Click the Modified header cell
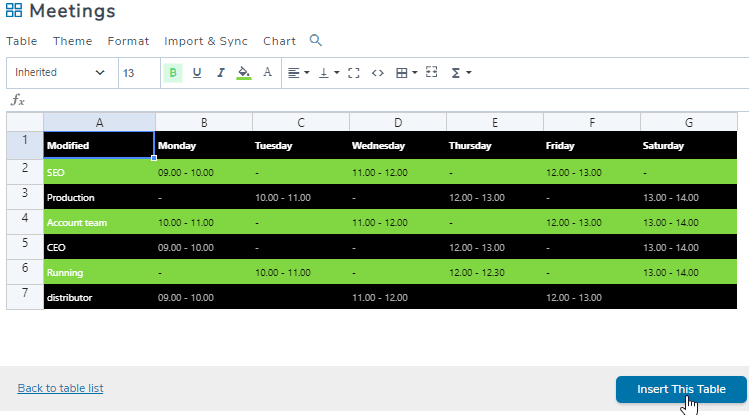749x415 pixels. pos(99,145)
